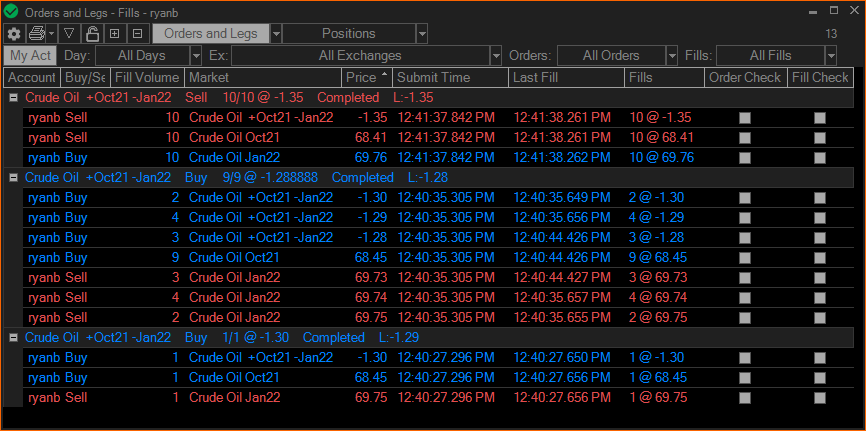Open the All Days dropdown

point(195,56)
